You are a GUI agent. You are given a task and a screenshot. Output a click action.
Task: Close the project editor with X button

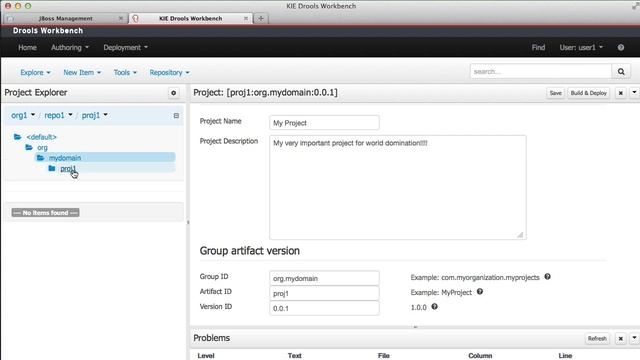coord(620,93)
